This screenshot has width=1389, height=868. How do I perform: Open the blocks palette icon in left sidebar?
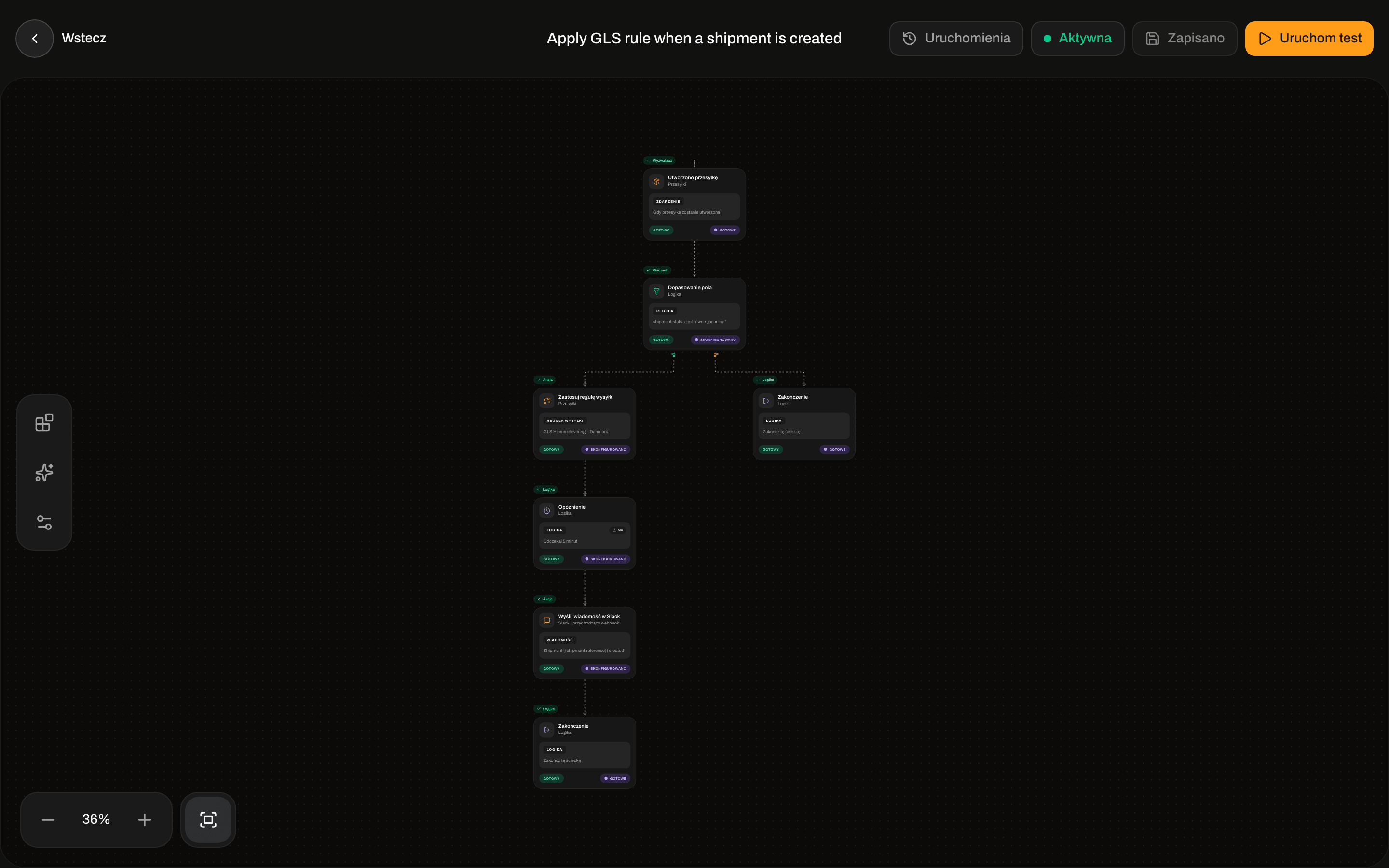[x=44, y=422]
